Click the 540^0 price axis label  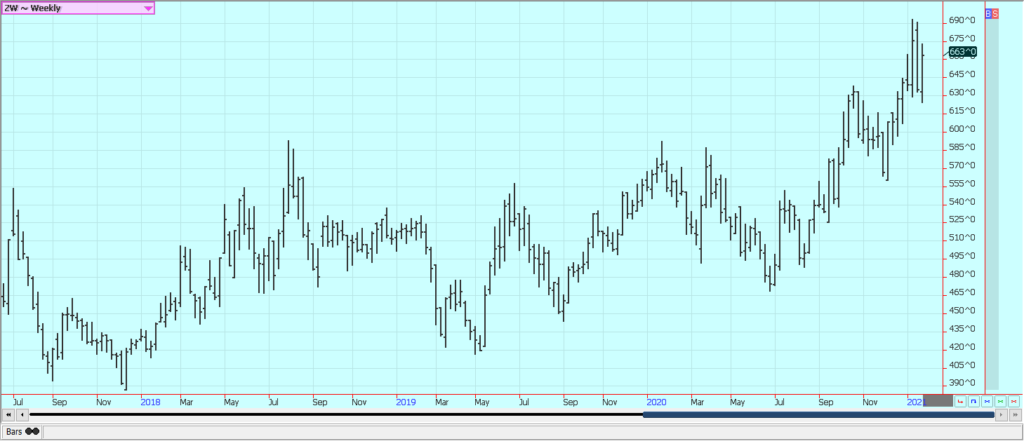963,201
